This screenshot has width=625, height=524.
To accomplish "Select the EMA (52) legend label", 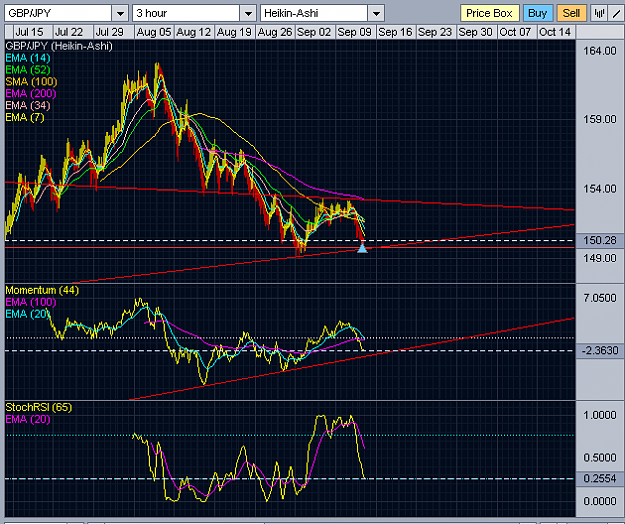I will [28, 70].
